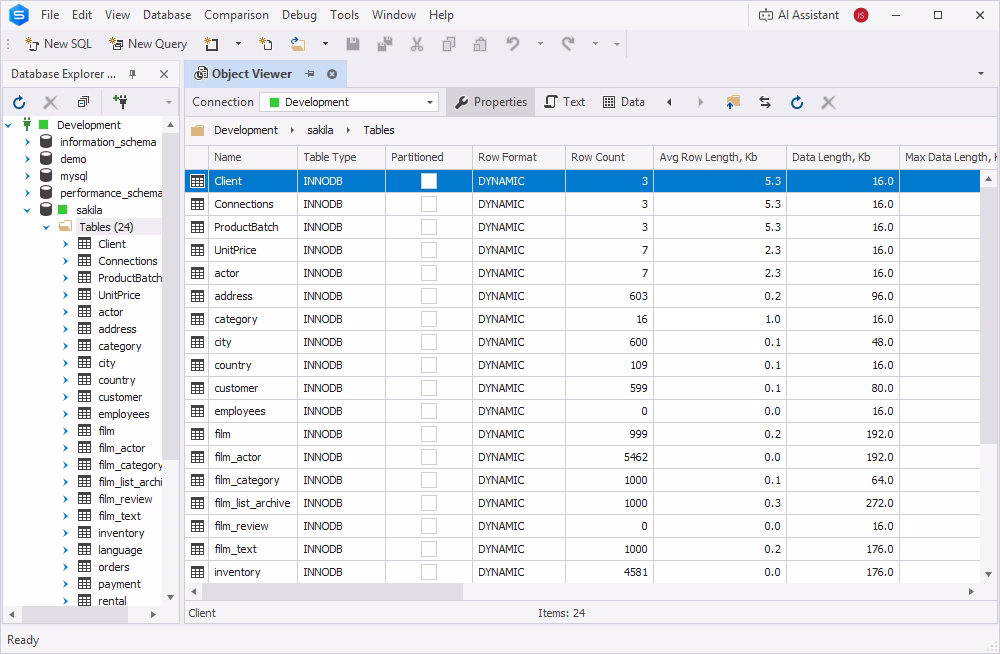This screenshot has height=654, width=1000.
Task: Sort by Row Count column header
Action: 609,157
